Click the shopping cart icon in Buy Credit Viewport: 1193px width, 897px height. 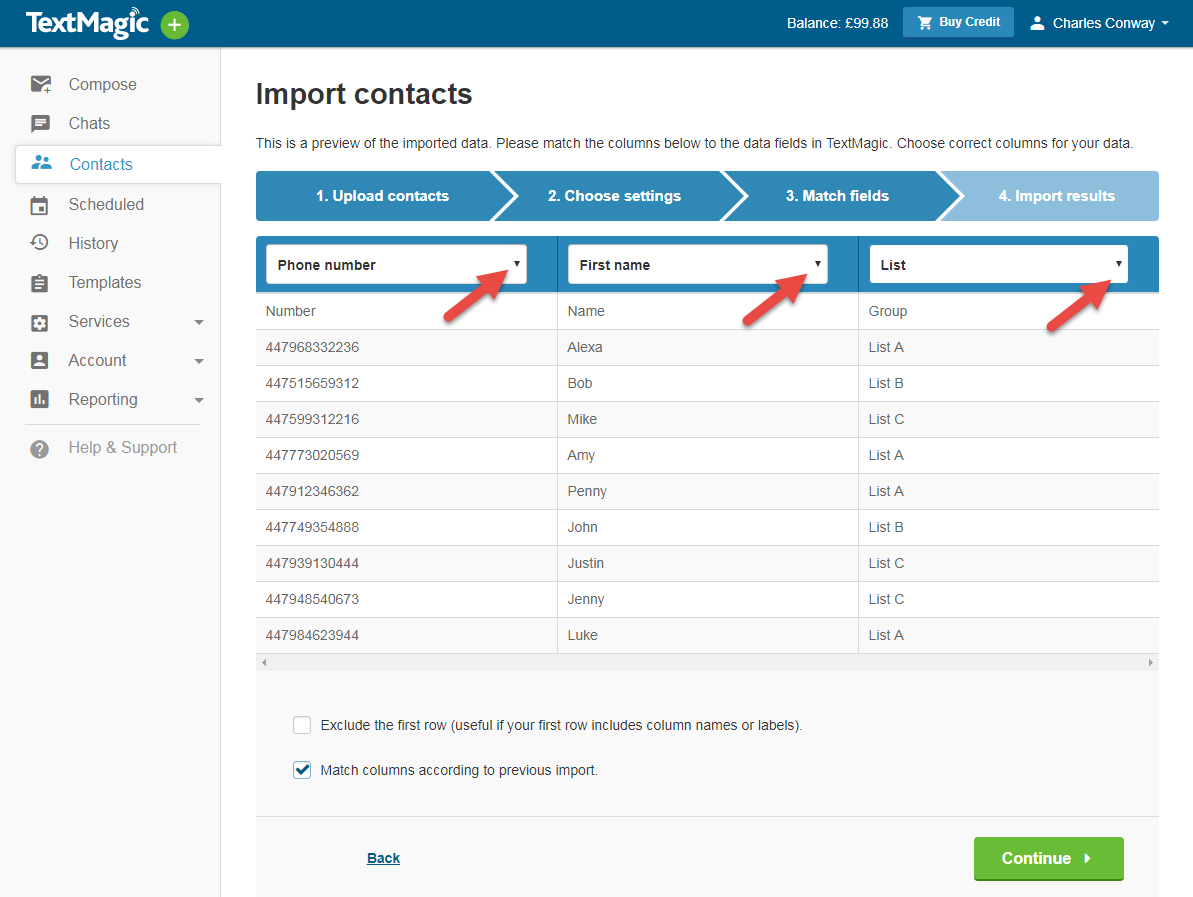pyautogui.click(x=924, y=23)
